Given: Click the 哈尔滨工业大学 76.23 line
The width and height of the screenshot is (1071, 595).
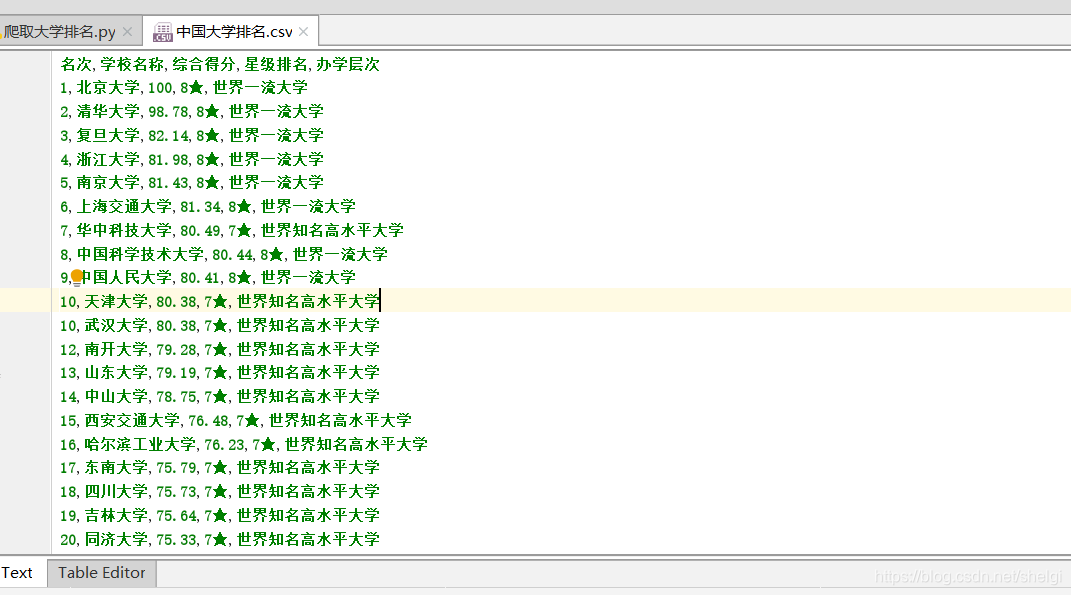Looking at the screenshot, I should pyautogui.click(x=244, y=444).
